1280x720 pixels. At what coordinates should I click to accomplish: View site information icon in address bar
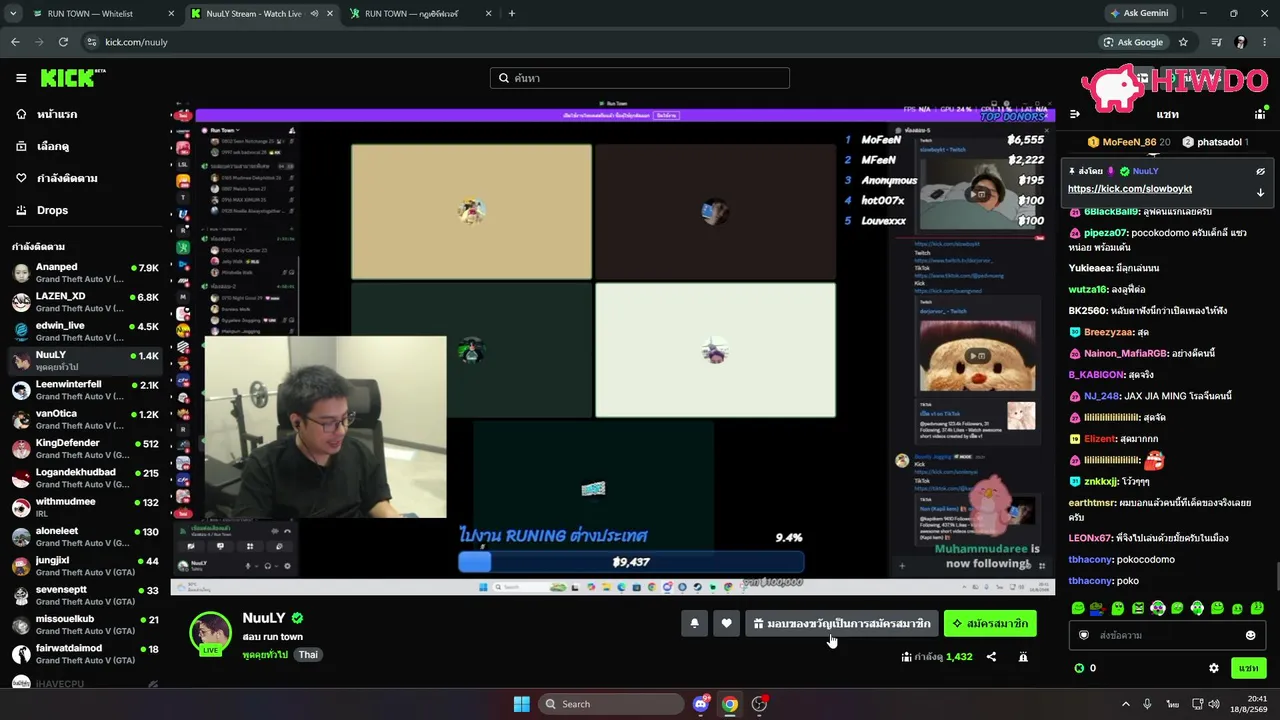pos(92,42)
